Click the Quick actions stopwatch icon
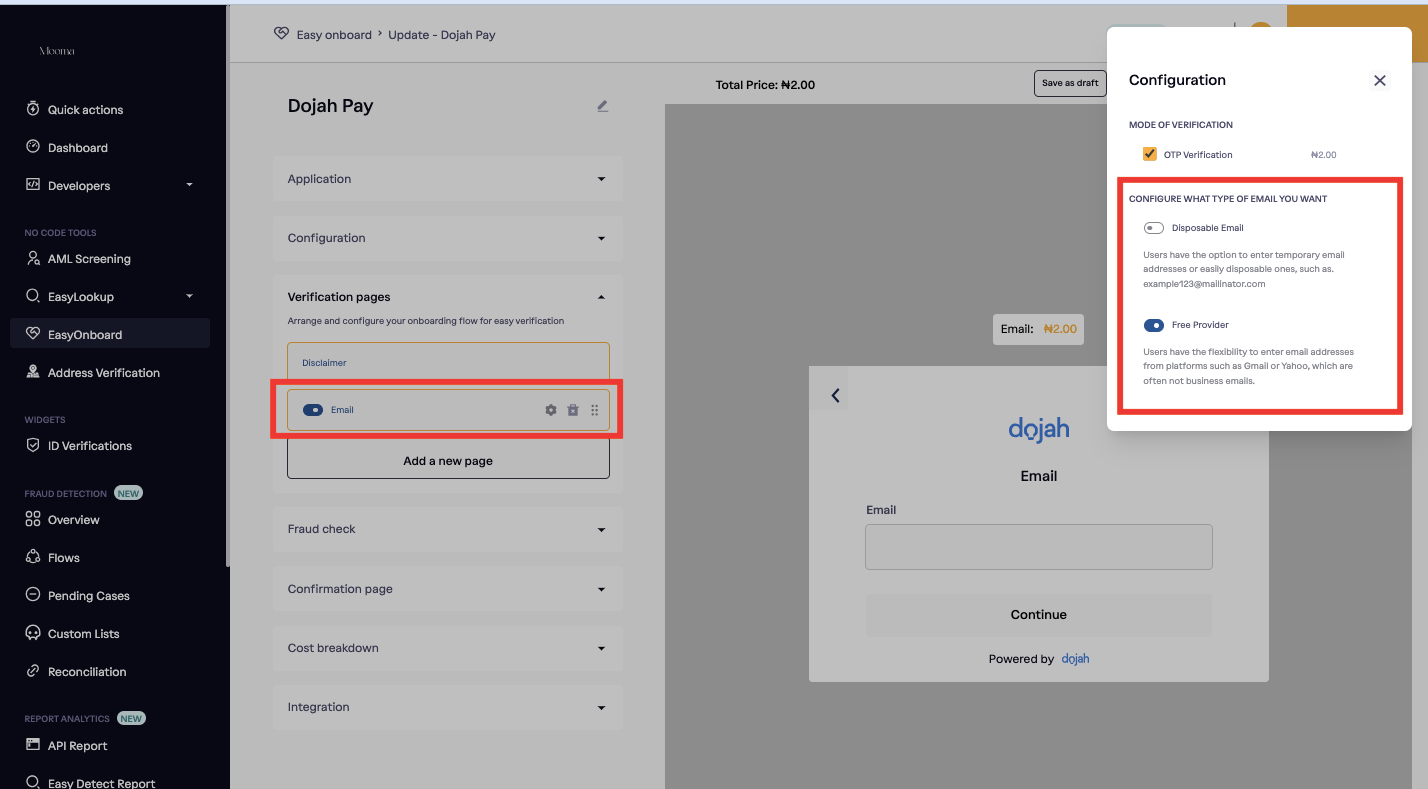 [33, 109]
